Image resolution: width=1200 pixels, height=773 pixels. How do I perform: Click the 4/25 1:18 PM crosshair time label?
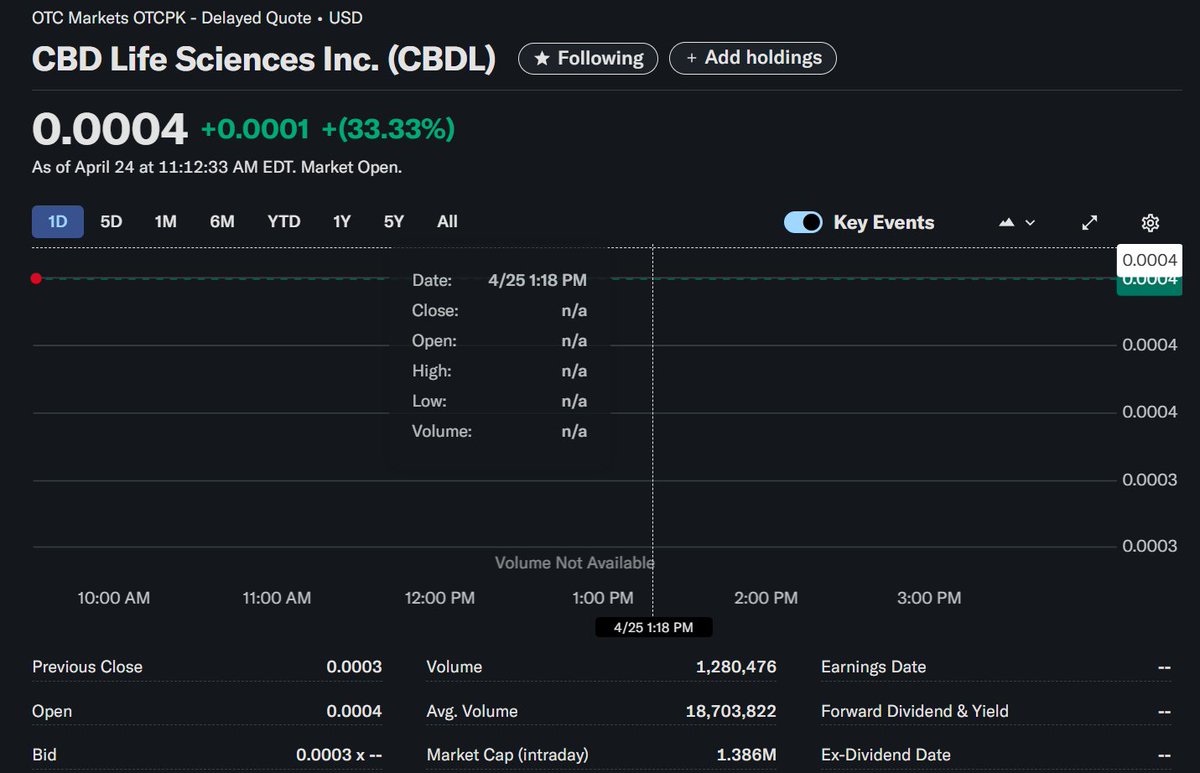click(654, 627)
